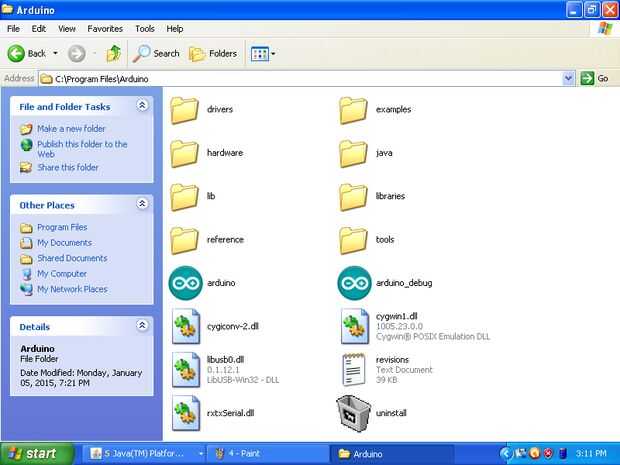Expand the address bar dropdown
This screenshot has width=620, height=465.
[568, 78]
